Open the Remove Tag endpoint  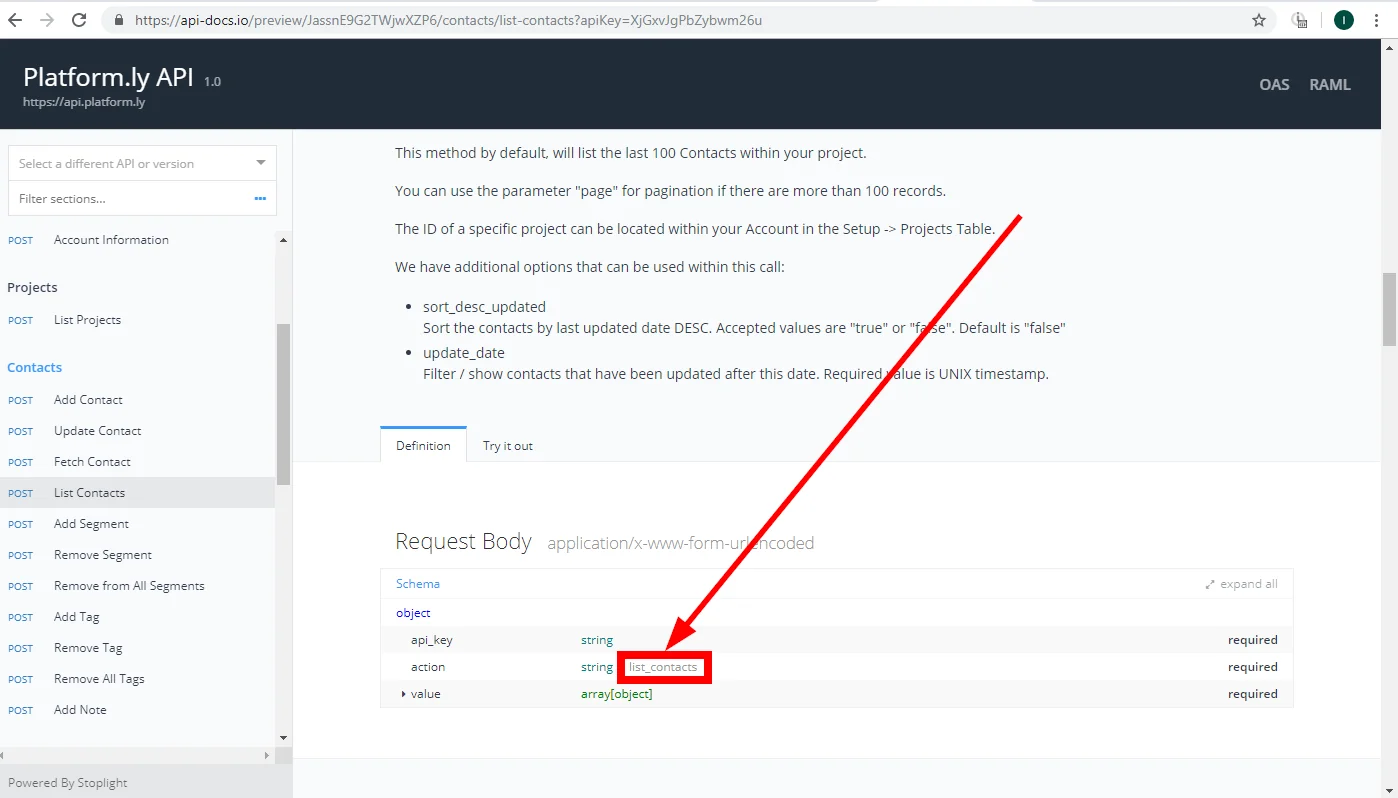click(88, 648)
